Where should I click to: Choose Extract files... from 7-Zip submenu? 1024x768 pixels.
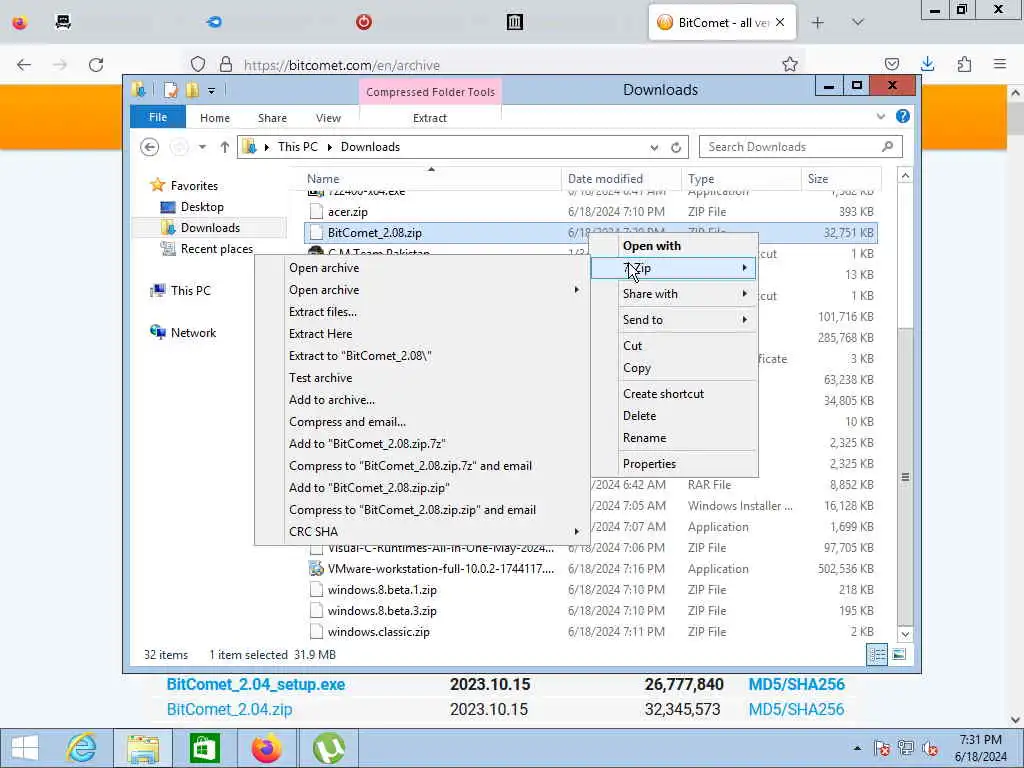click(x=323, y=312)
